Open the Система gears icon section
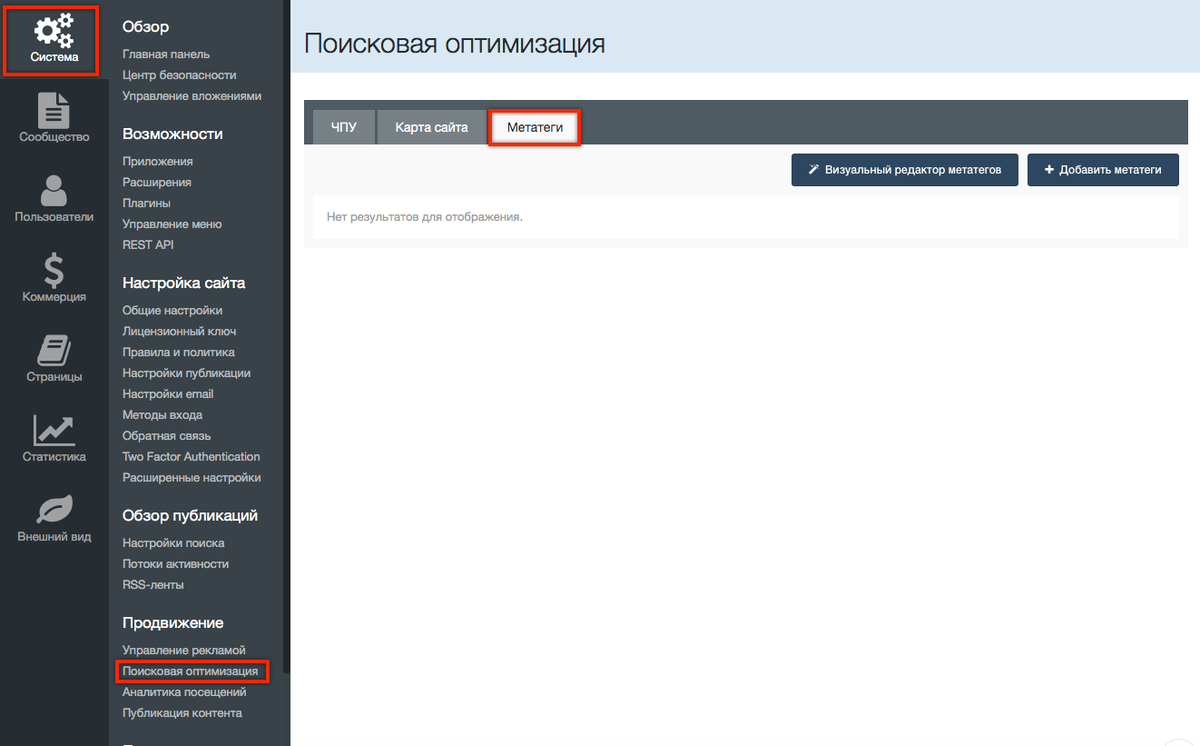Viewport: 1200px width, 746px height. coord(53,39)
